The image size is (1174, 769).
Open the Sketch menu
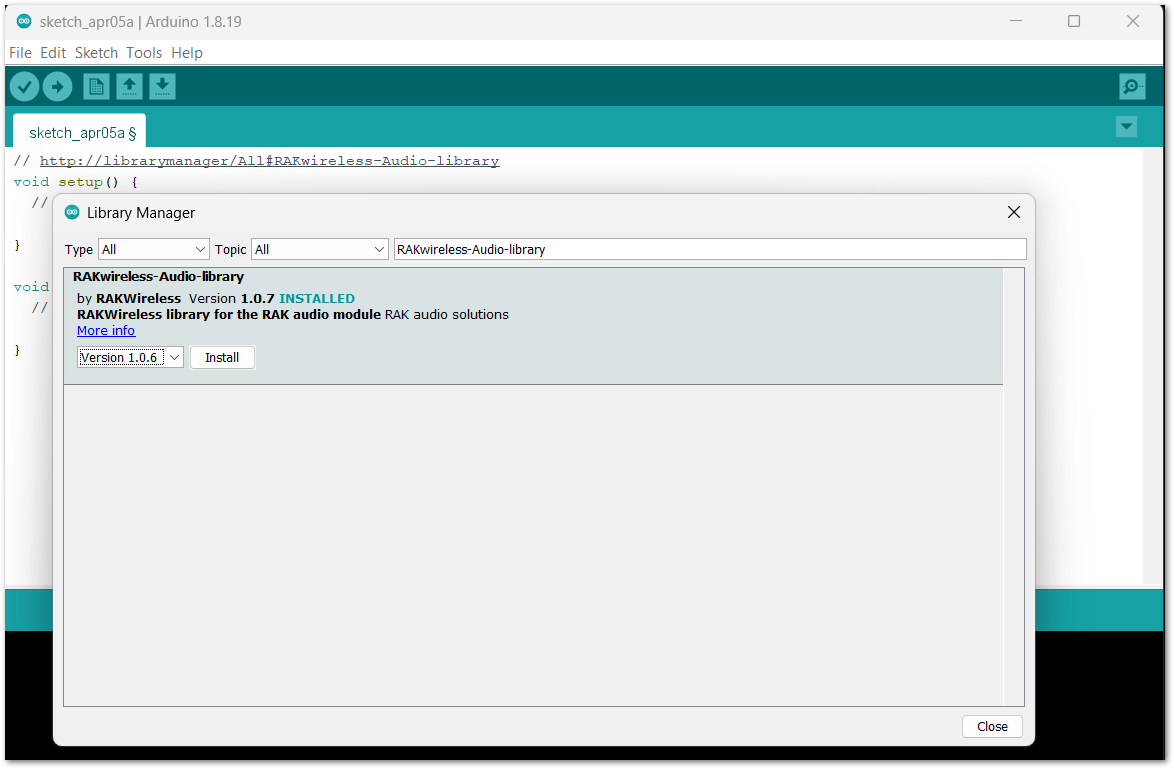96,53
